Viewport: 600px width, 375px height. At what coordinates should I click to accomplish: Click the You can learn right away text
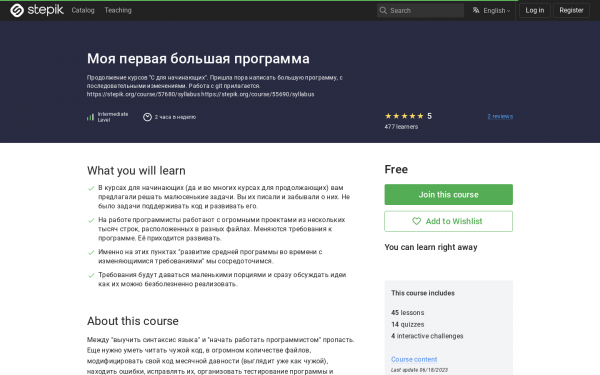click(431, 247)
